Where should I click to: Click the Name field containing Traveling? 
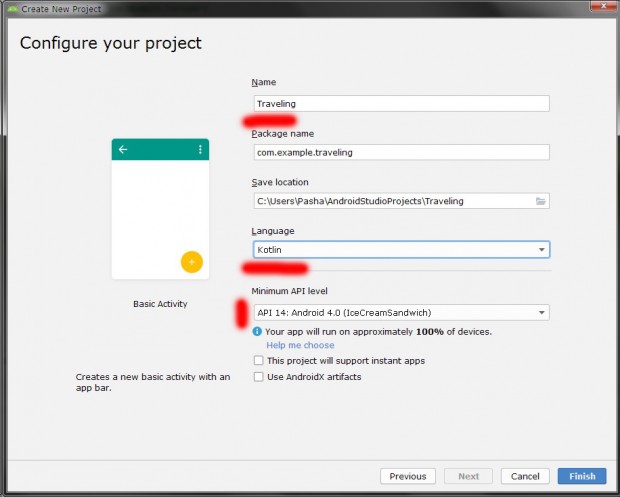tap(401, 103)
